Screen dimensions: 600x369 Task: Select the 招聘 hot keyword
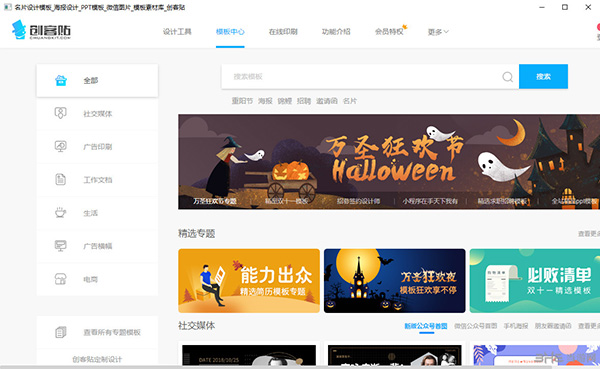pos(304,101)
